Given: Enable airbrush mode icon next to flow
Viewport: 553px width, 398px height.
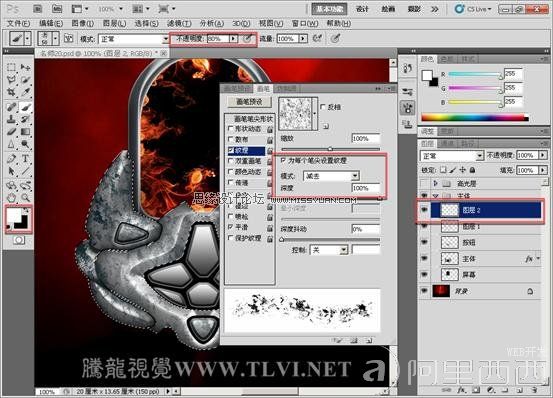Looking at the screenshot, I should pos(317,38).
